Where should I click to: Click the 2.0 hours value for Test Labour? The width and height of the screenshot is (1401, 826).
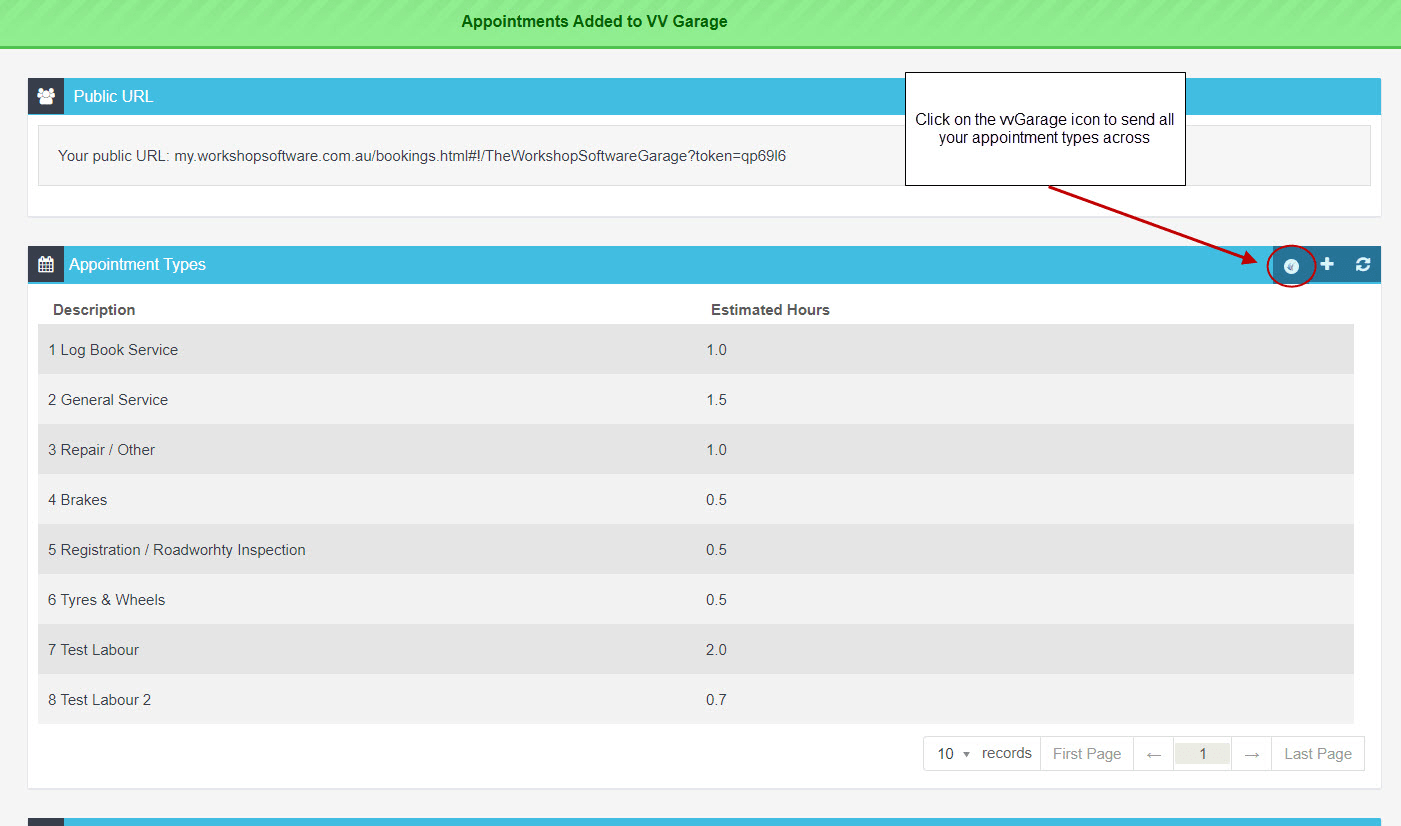point(716,650)
